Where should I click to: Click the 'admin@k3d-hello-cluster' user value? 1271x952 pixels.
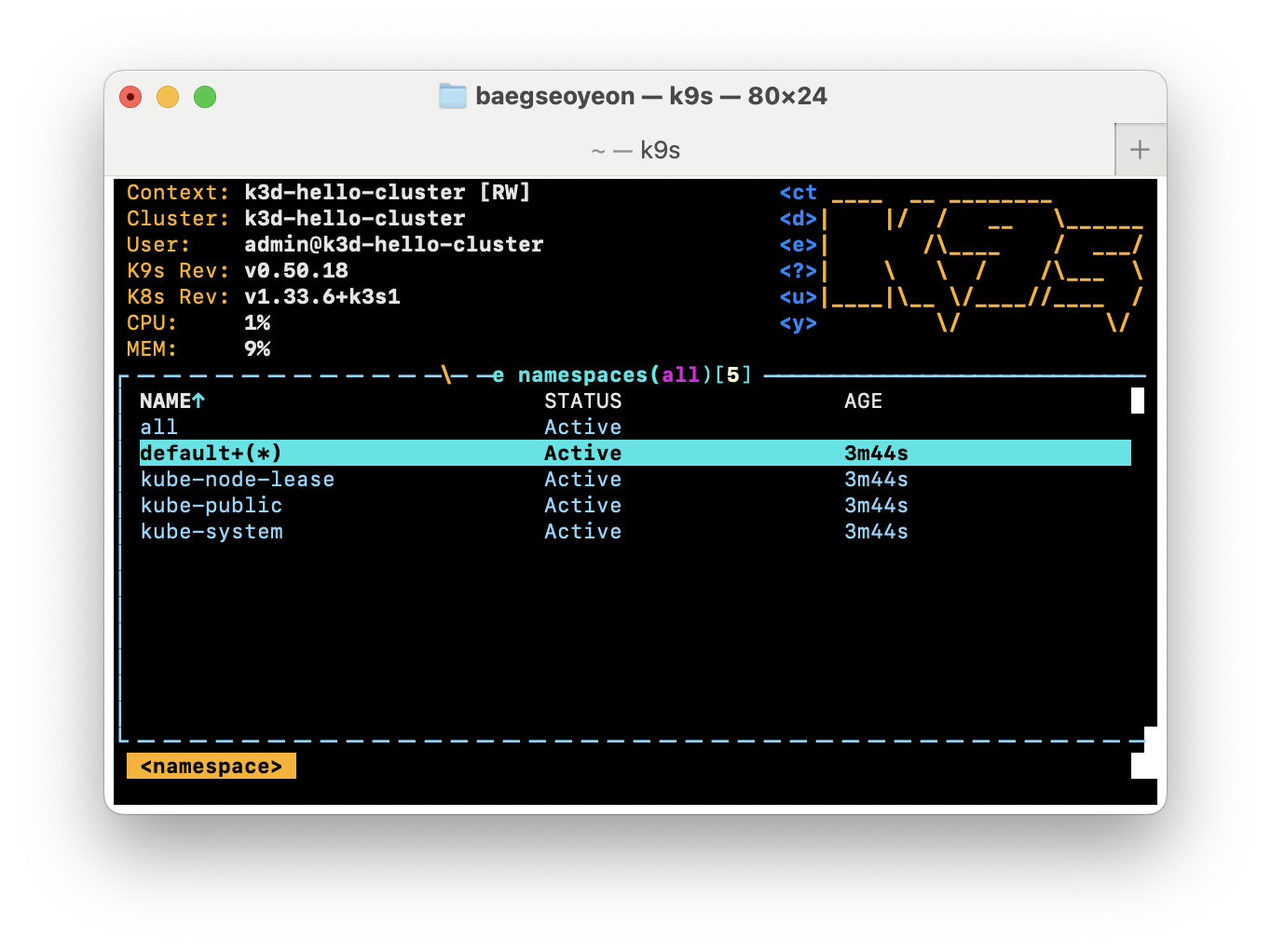point(394,244)
